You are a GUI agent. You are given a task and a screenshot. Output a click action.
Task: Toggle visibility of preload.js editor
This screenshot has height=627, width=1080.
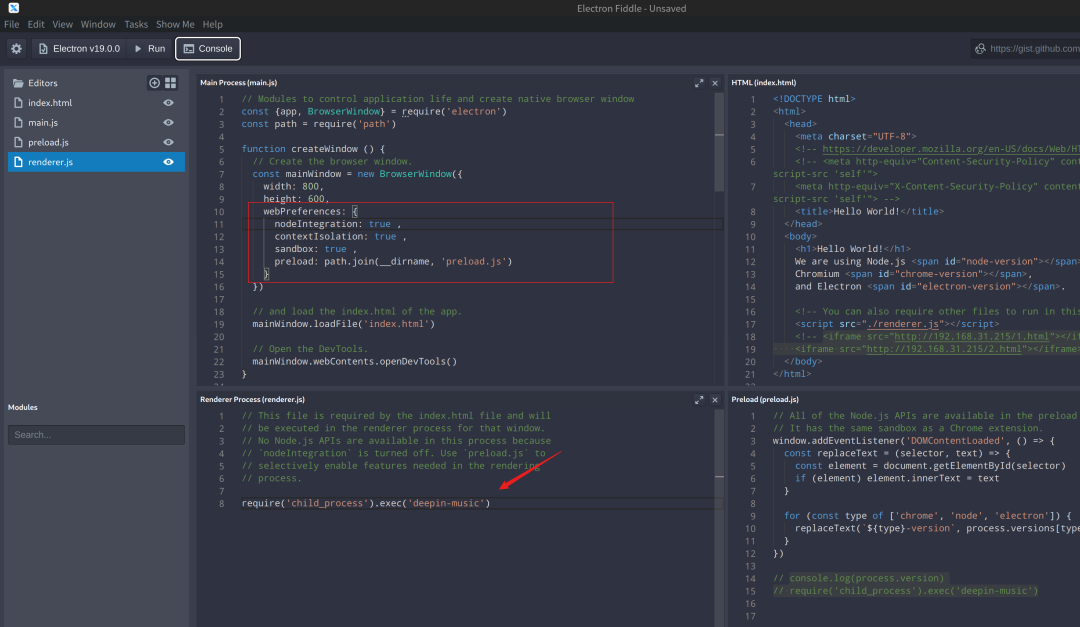(x=168, y=142)
